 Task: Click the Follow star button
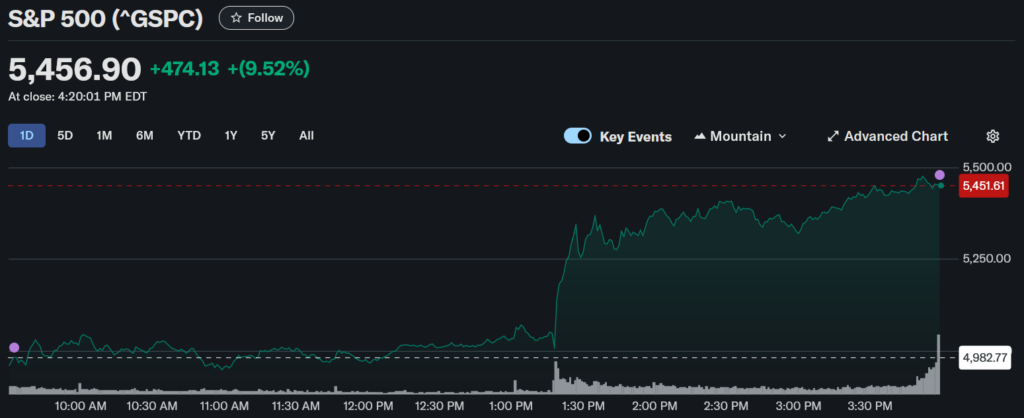256,18
